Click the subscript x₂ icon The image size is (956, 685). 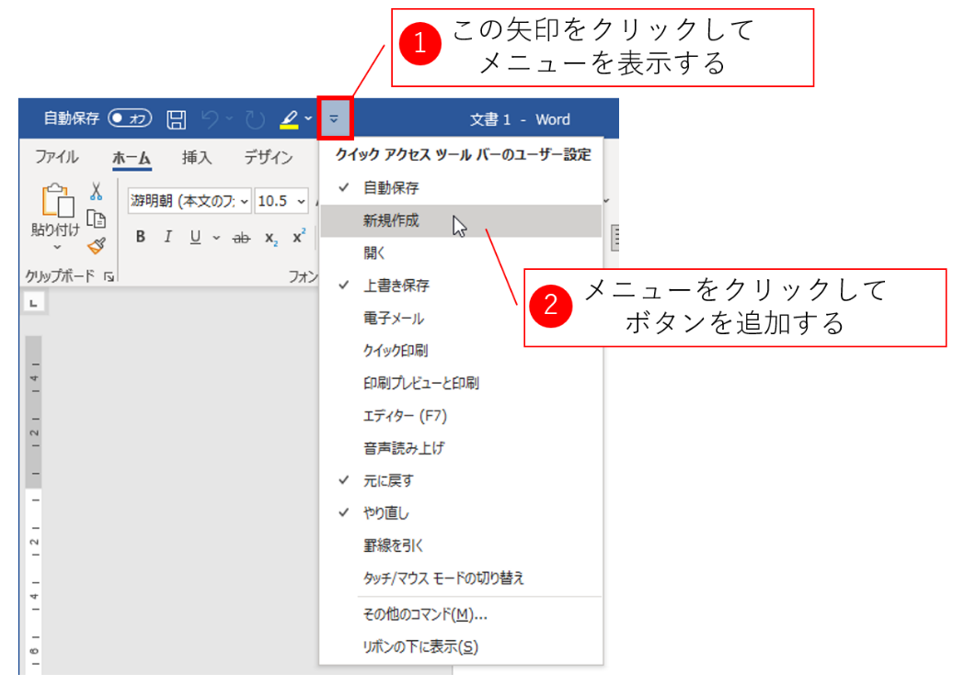(x=270, y=237)
